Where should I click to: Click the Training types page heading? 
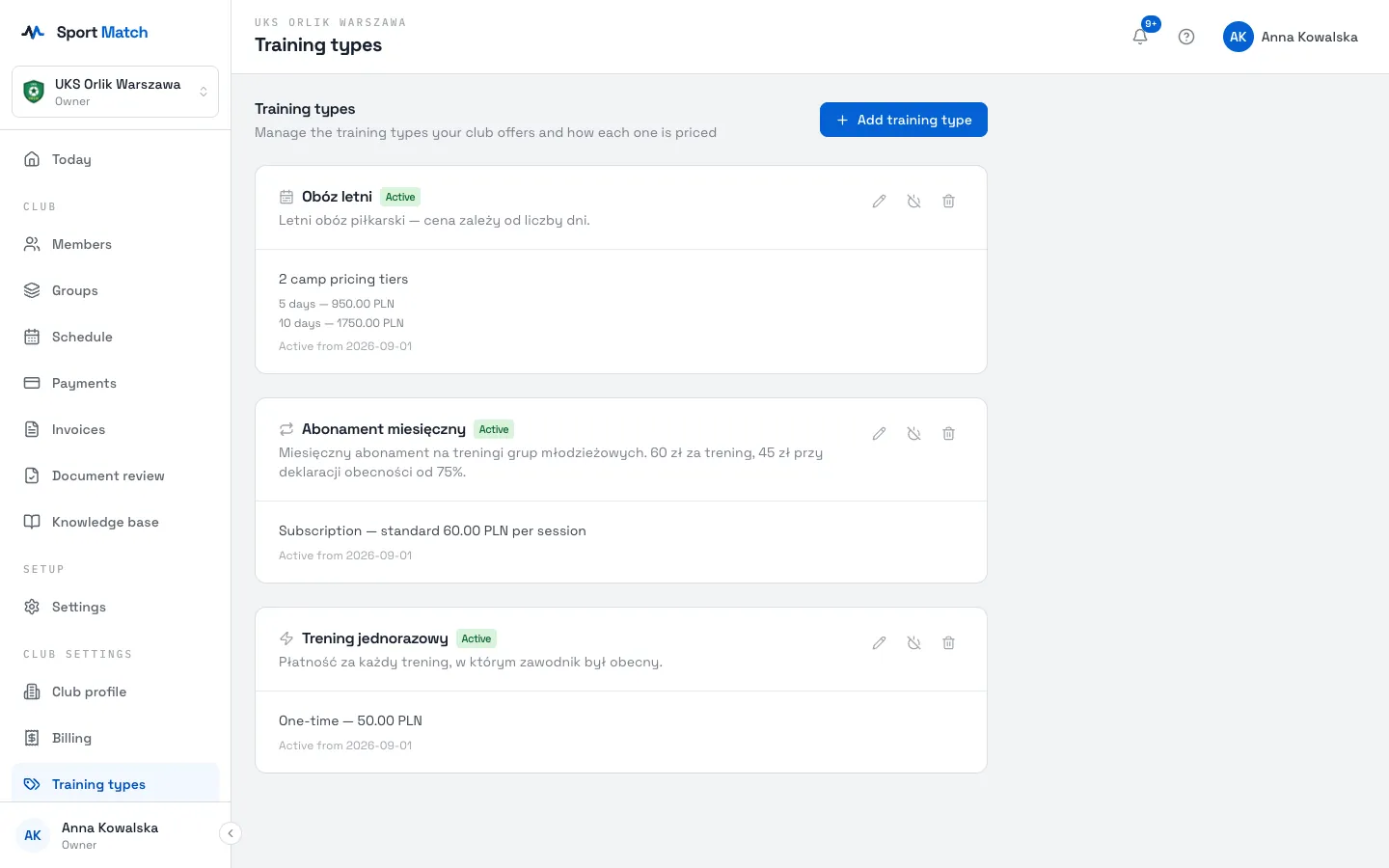(318, 45)
